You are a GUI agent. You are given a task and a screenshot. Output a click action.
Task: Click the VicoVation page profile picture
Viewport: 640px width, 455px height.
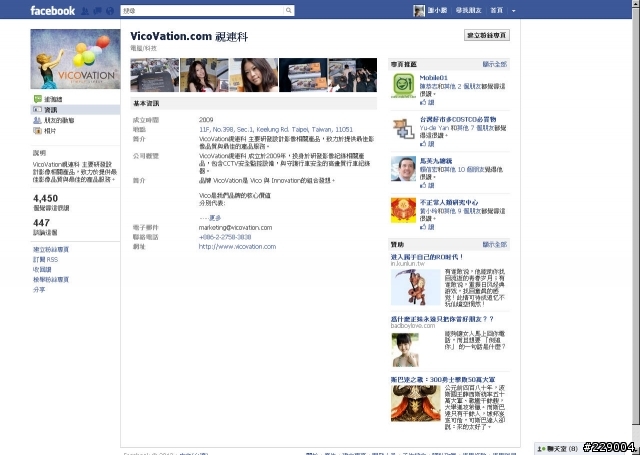(75, 59)
